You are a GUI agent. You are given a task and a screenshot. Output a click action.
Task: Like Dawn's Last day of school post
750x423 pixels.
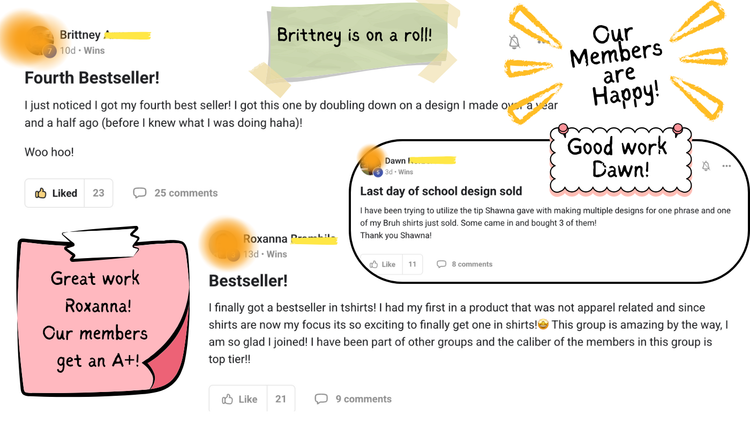pyautogui.click(x=382, y=264)
